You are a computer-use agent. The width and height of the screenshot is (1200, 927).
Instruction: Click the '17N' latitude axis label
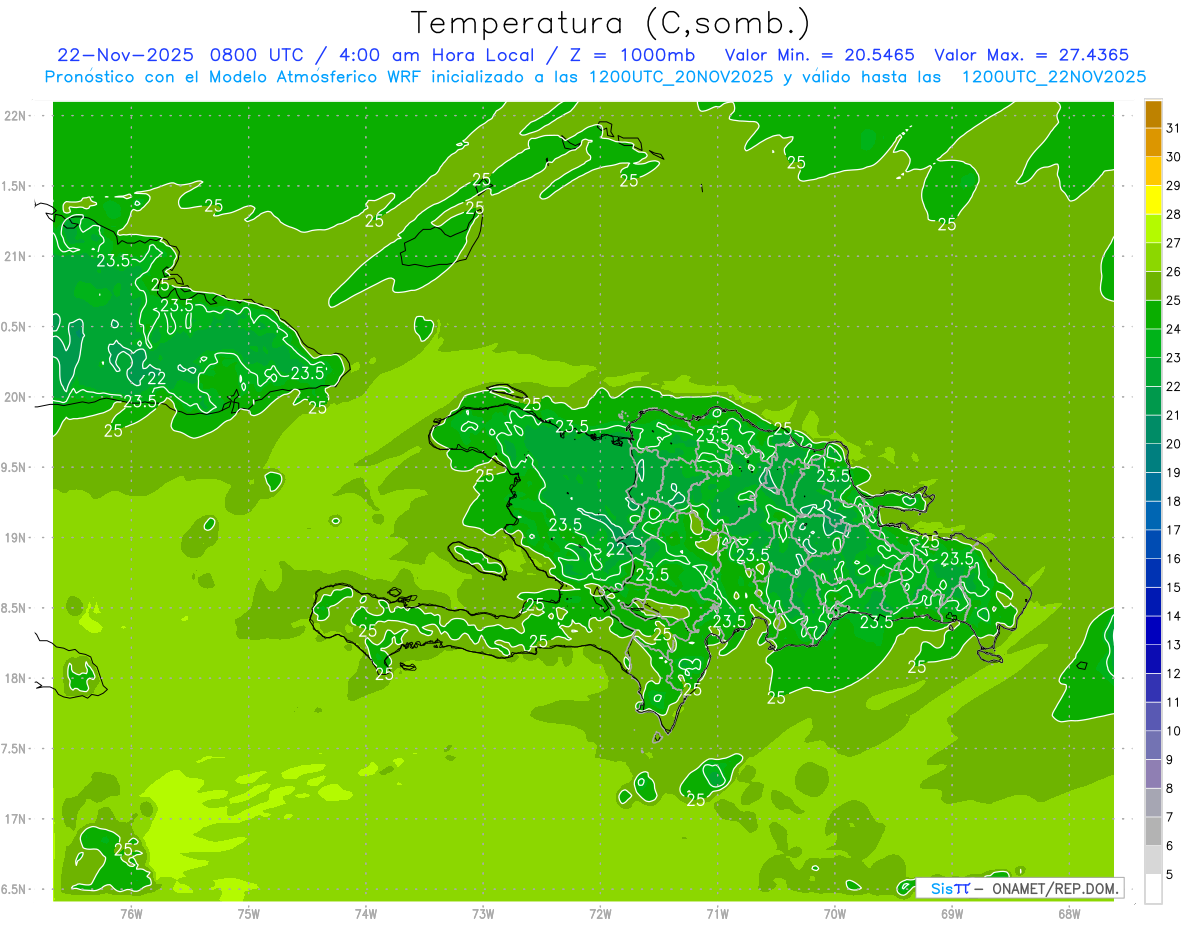click(x=16, y=819)
